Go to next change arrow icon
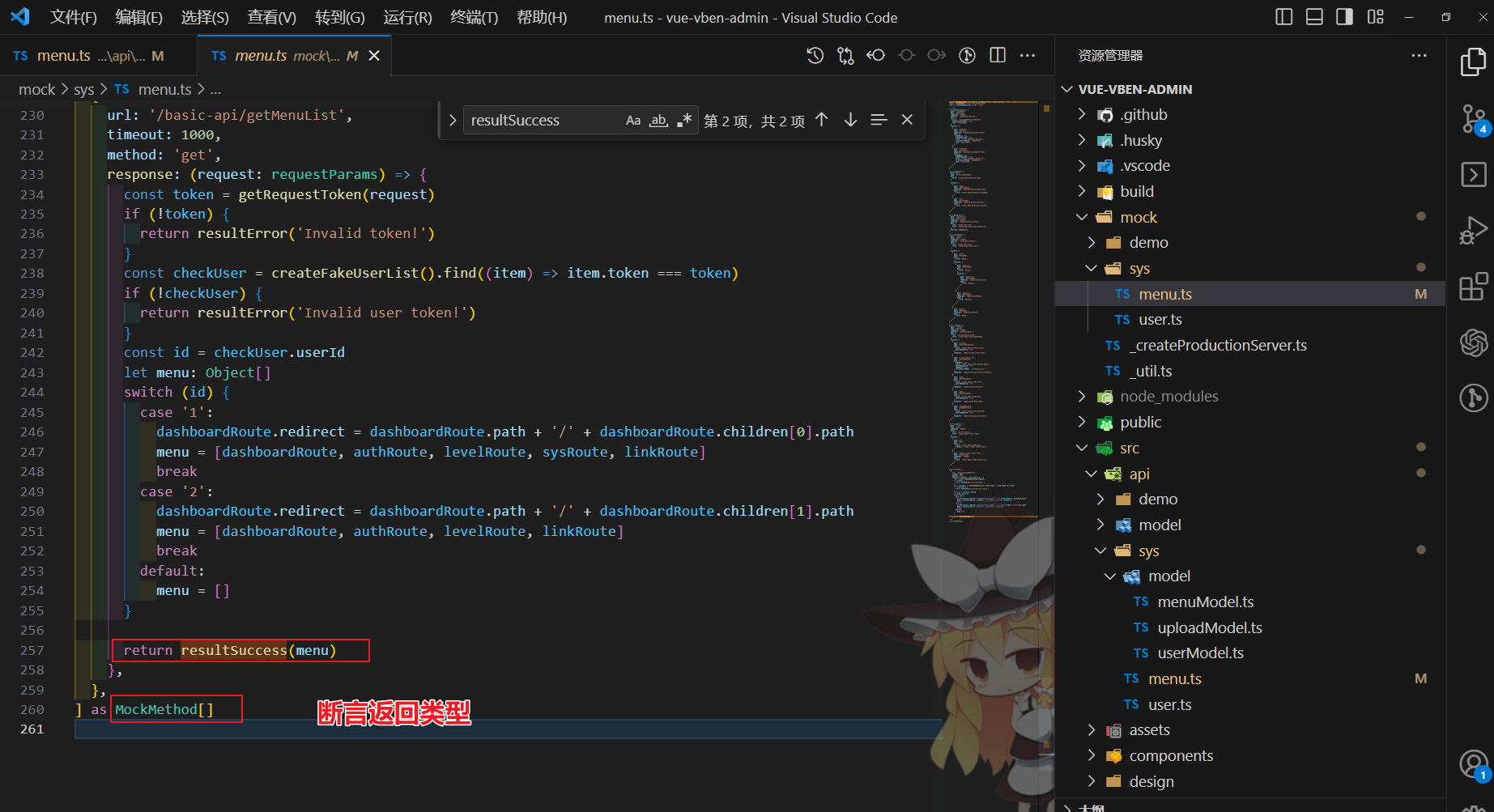This screenshot has height=812, width=1494. tap(937, 55)
